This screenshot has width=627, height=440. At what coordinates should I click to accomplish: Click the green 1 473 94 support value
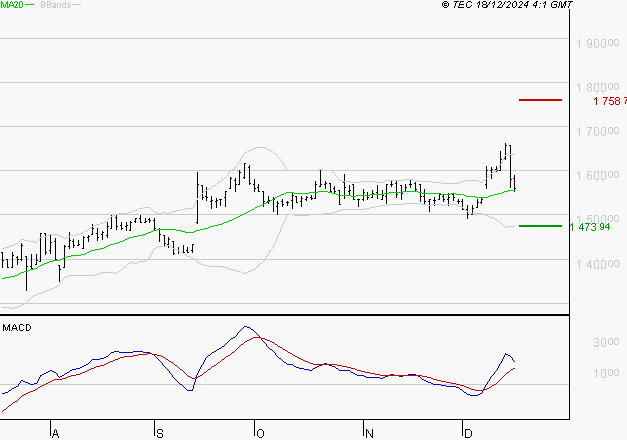pos(590,227)
